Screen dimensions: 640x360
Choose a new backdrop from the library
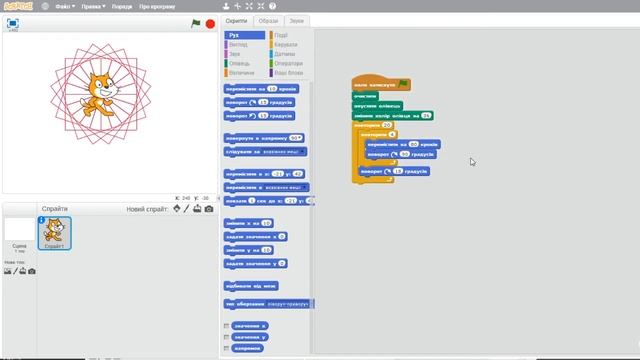7,271
